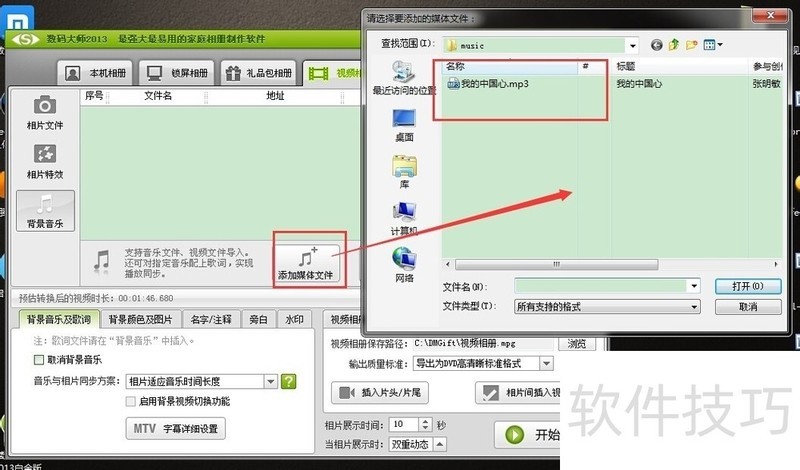800x470 pixels.
Task: Click 相片间插入视频 button
Action: click(x=518, y=392)
